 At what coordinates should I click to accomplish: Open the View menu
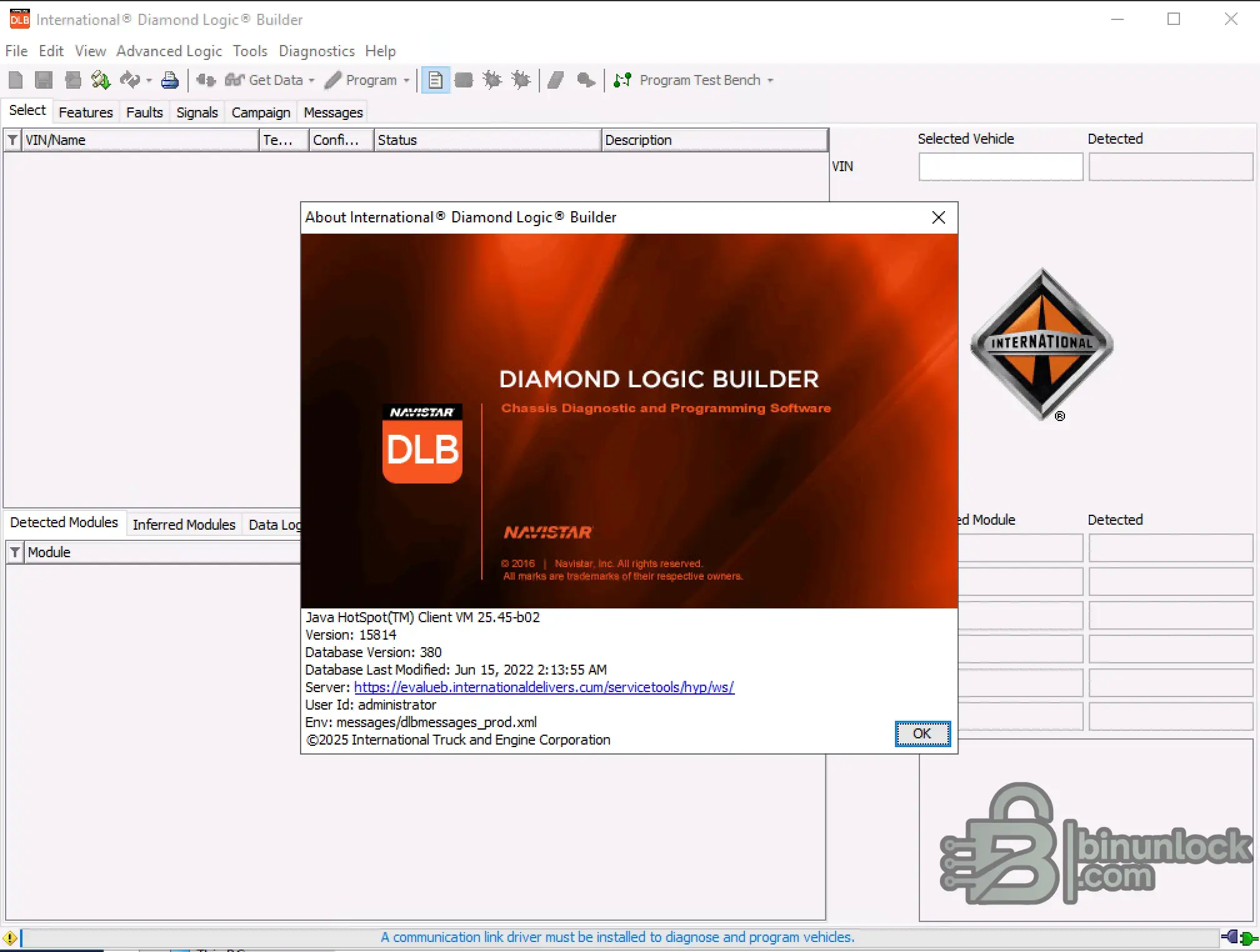pyautogui.click(x=91, y=51)
